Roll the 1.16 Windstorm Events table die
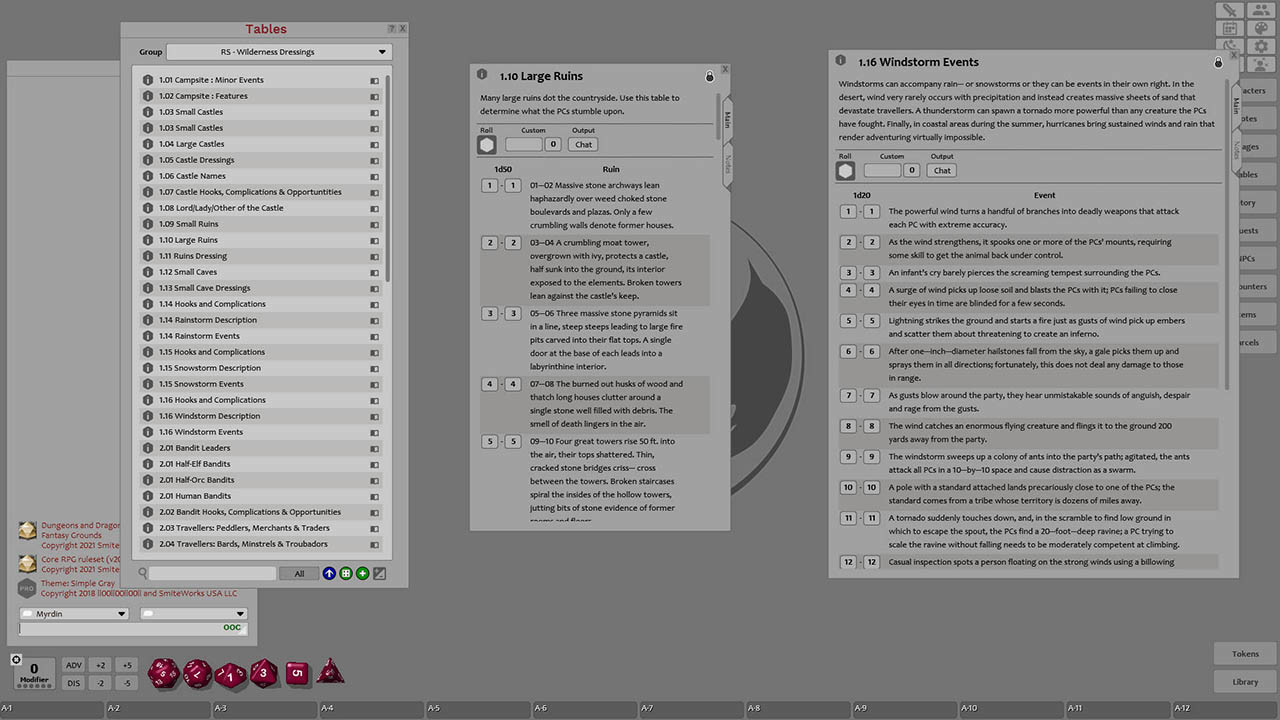This screenshot has width=1280, height=720. click(x=845, y=170)
